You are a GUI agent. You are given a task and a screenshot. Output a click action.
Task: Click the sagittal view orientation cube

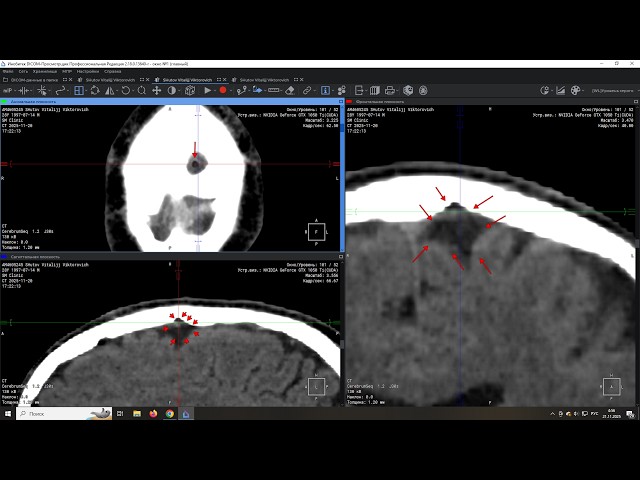316,387
